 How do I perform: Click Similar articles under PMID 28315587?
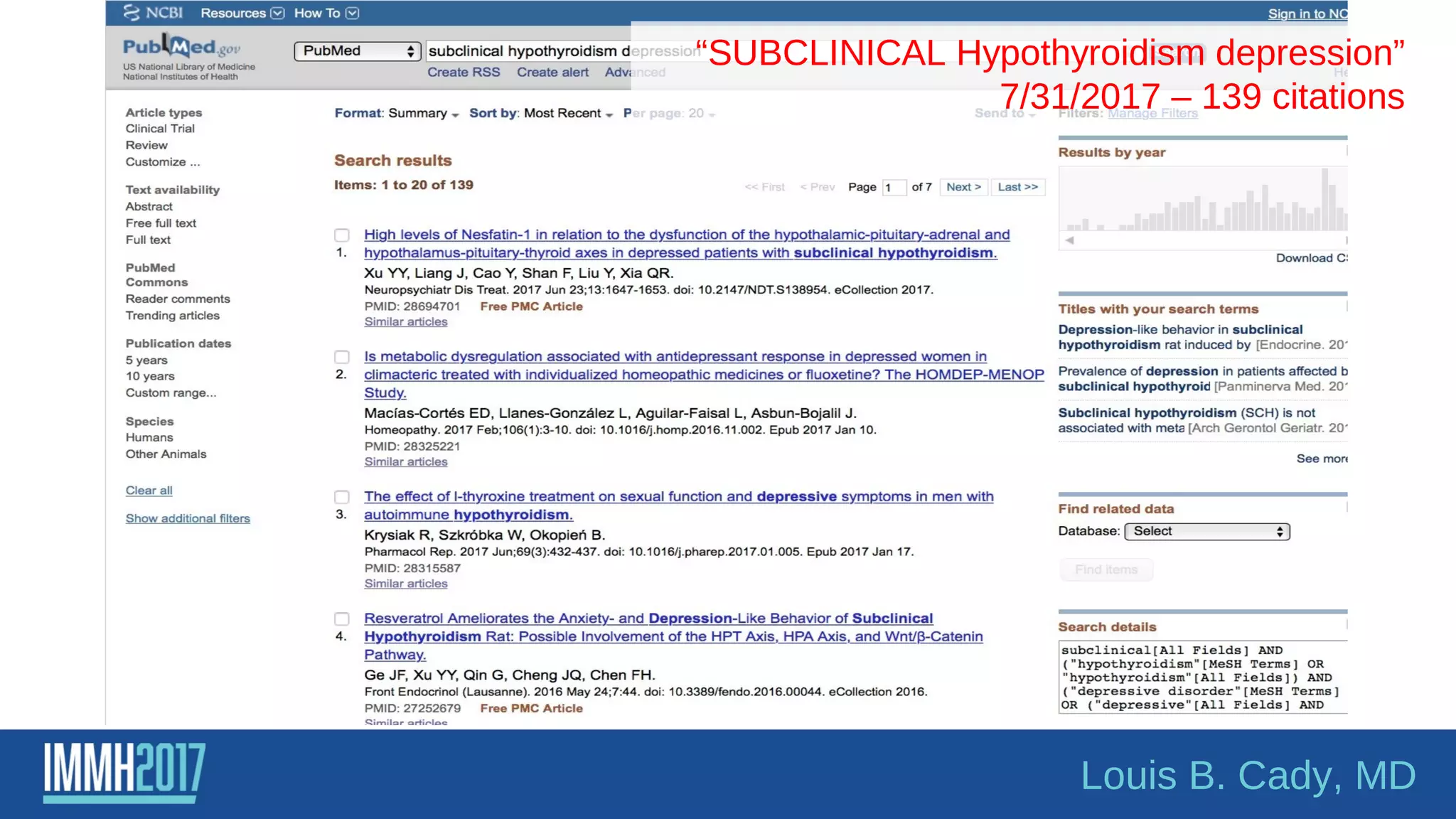tap(406, 584)
